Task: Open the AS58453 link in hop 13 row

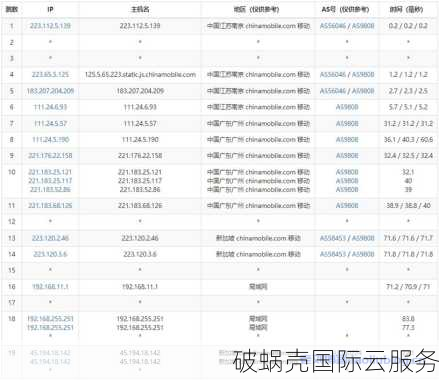Action: click(333, 238)
